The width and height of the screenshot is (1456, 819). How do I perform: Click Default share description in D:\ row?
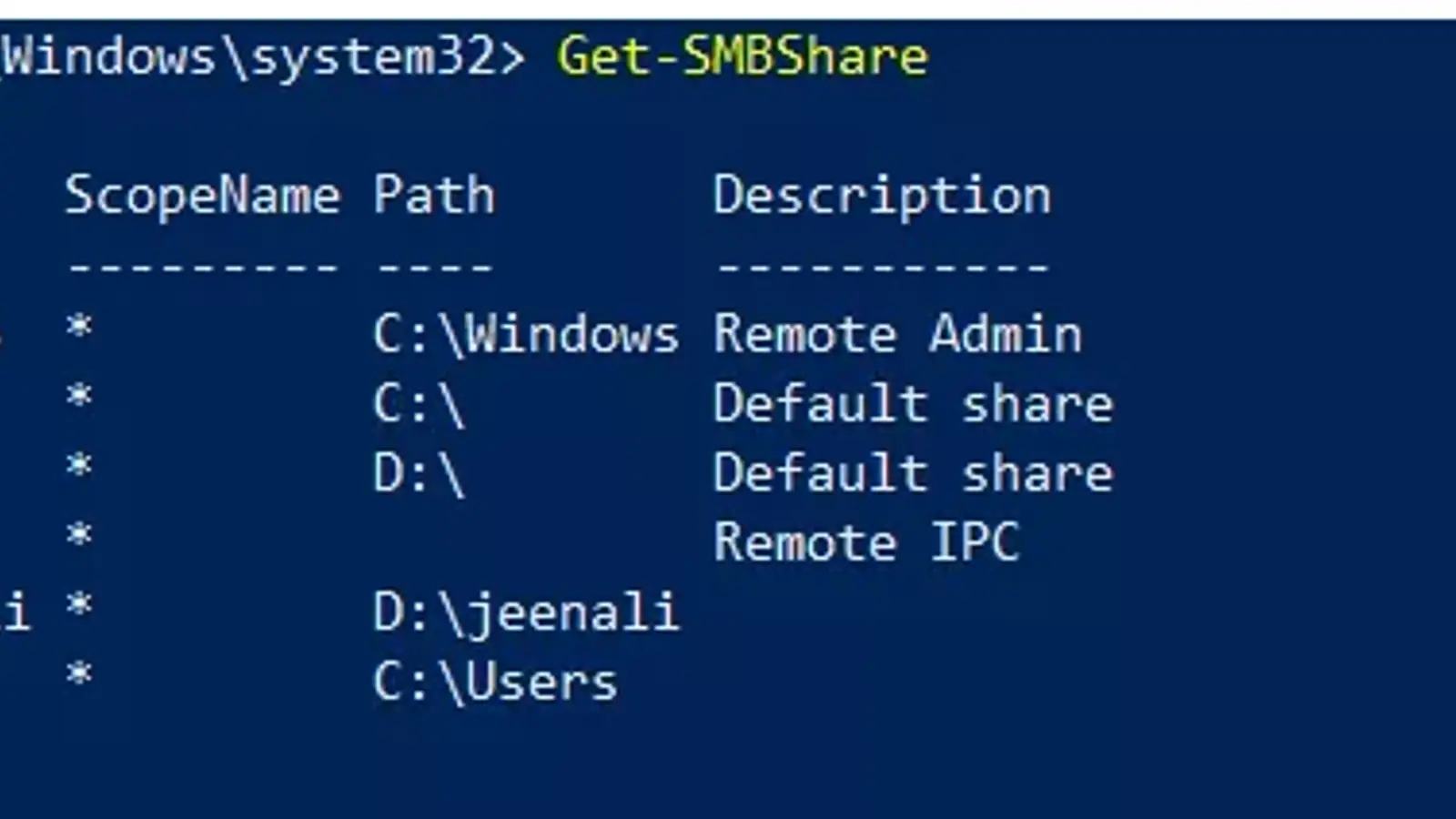913,473
